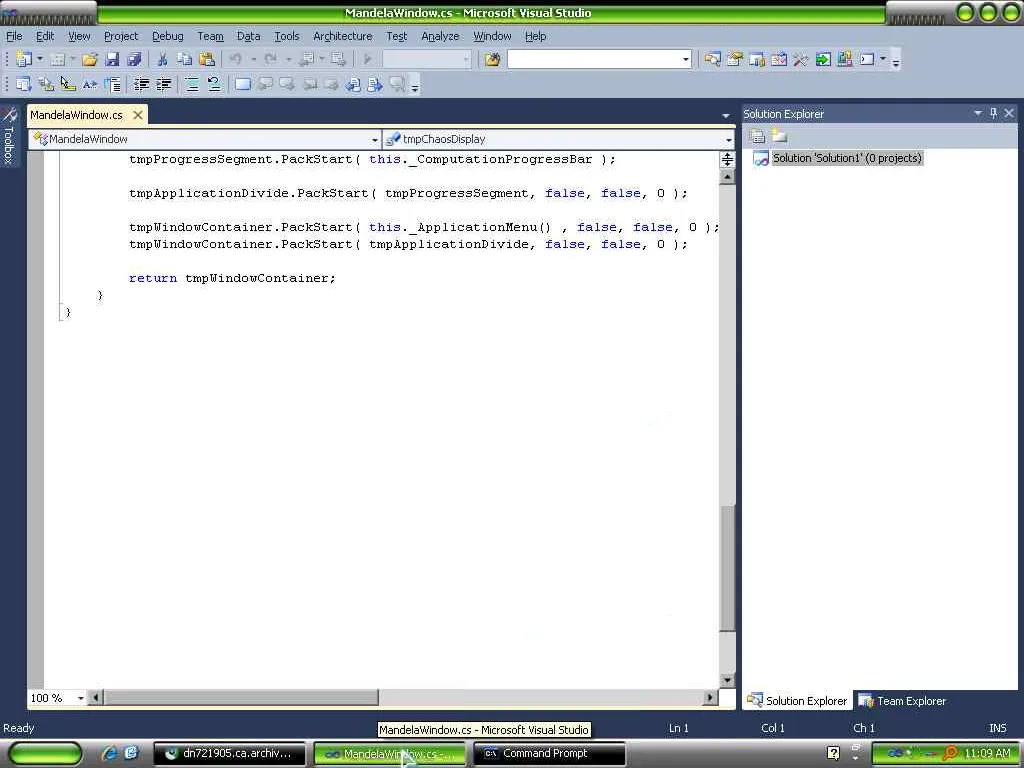
Task: Click the horizontal scrollbar thumb in editor
Action: click(240, 698)
